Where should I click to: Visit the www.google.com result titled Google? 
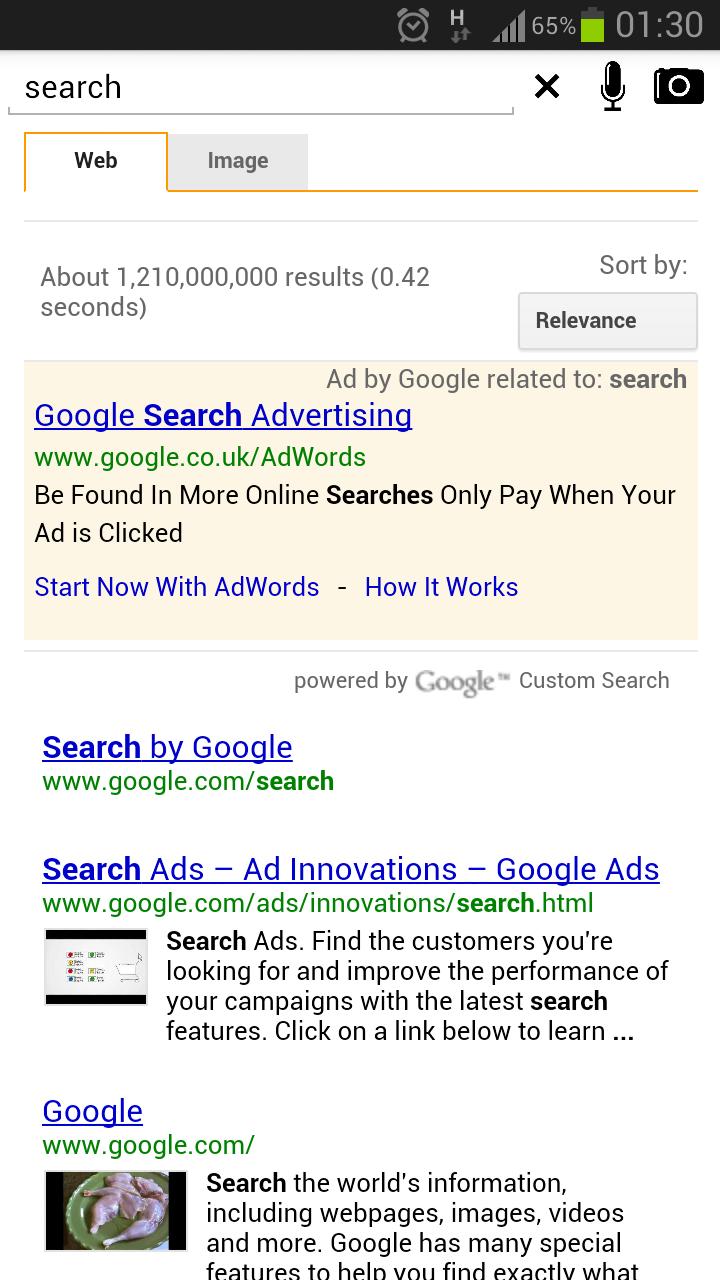click(92, 1111)
